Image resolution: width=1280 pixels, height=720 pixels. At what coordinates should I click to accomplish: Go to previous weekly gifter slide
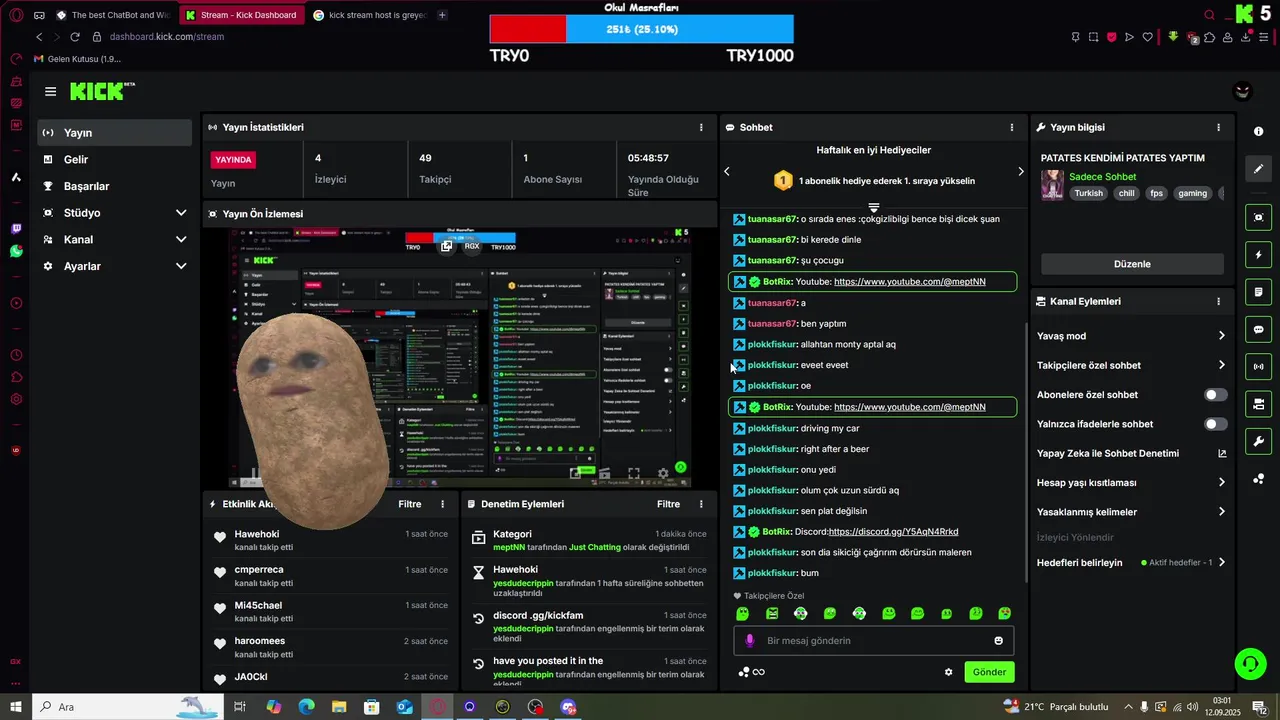click(x=727, y=171)
